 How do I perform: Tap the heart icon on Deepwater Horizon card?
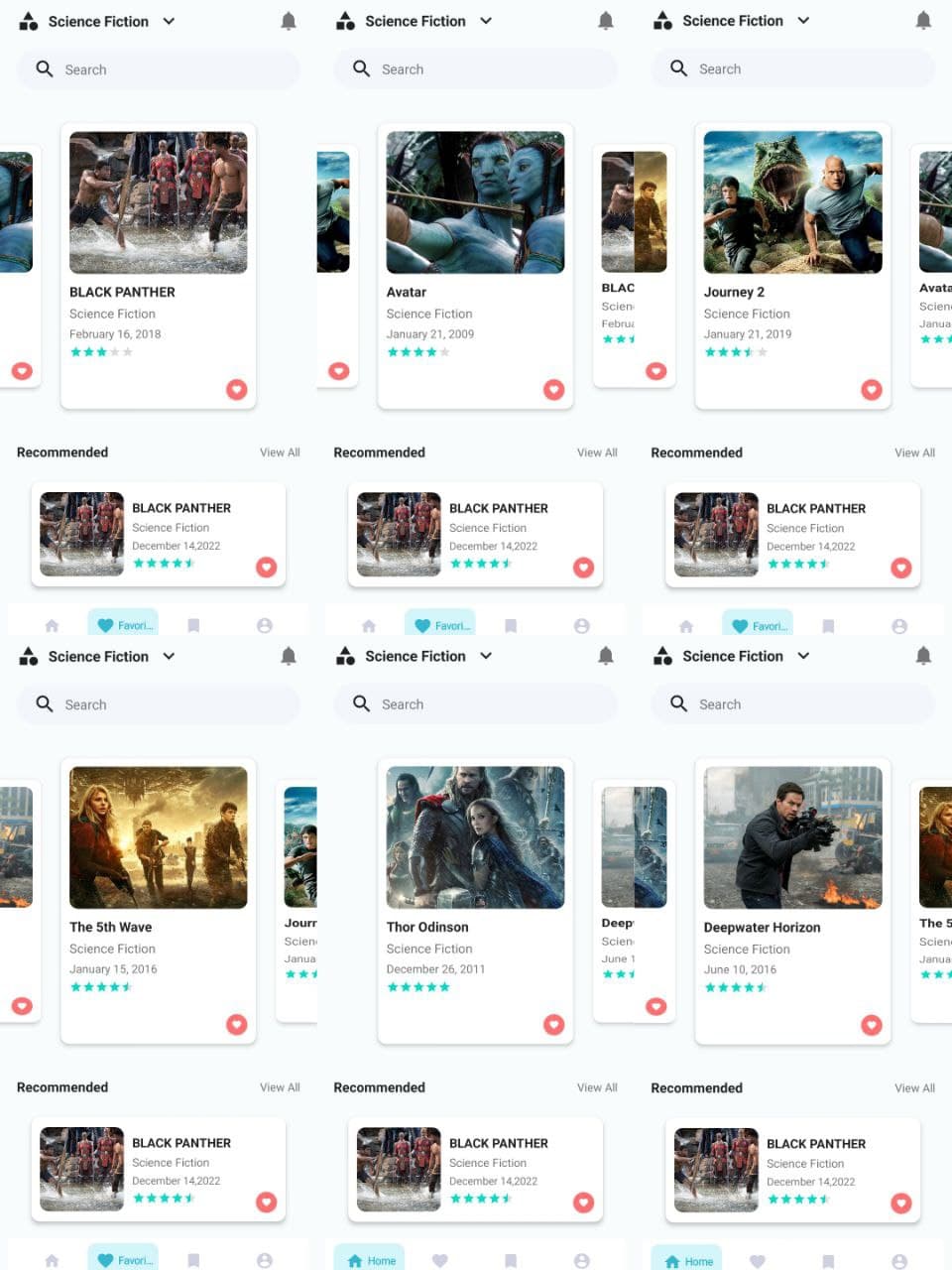872,1025
